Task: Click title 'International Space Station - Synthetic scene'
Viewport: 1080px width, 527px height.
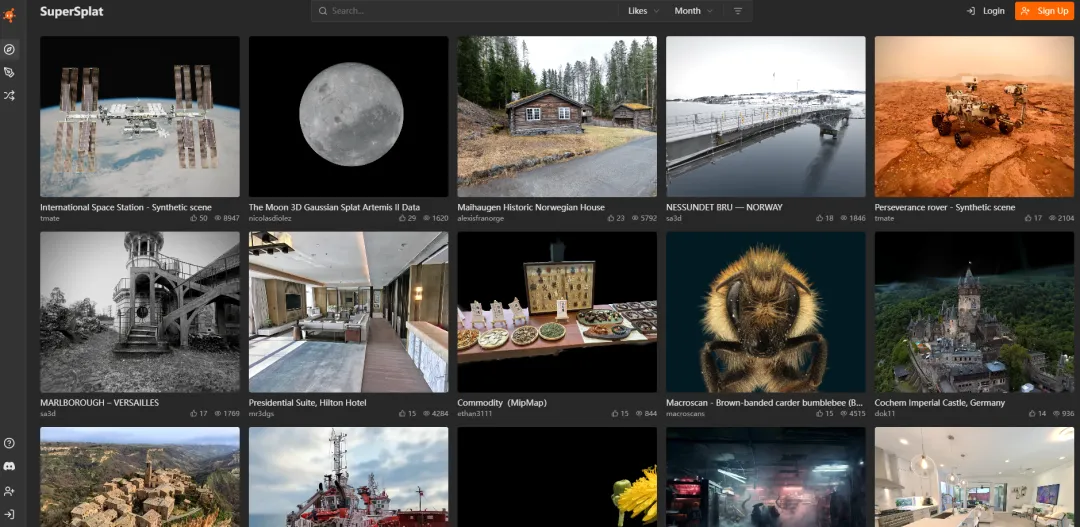Action: [x=126, y=207]
